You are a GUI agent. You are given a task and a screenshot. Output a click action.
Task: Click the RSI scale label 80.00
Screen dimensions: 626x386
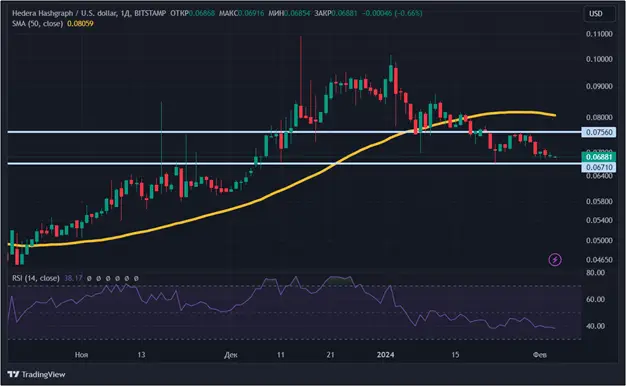point(595,273)
